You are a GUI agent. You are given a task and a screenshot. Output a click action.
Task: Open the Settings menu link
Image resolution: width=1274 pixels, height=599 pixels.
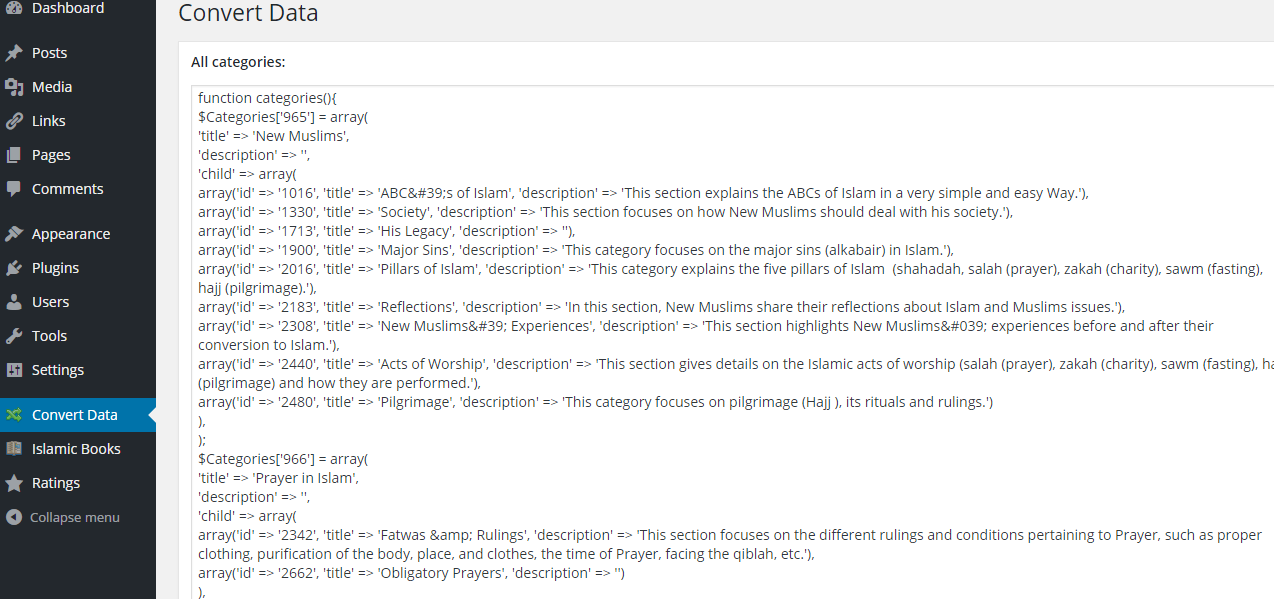[78, 370]
